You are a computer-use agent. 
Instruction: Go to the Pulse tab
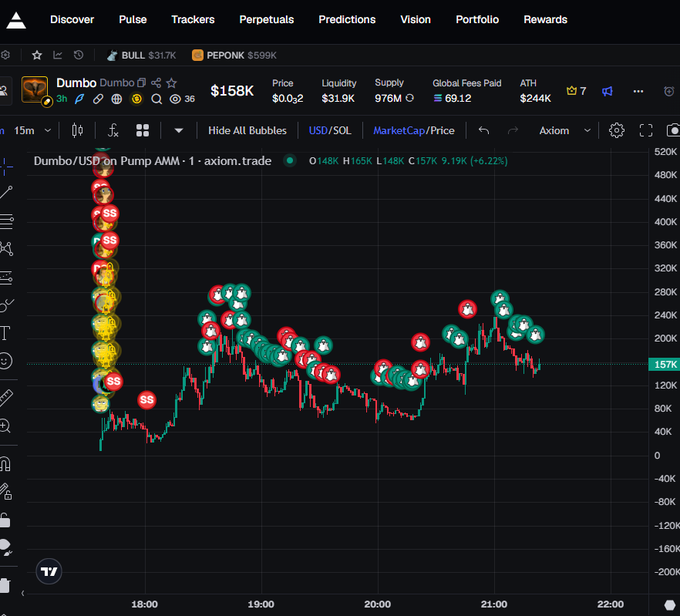133,20
